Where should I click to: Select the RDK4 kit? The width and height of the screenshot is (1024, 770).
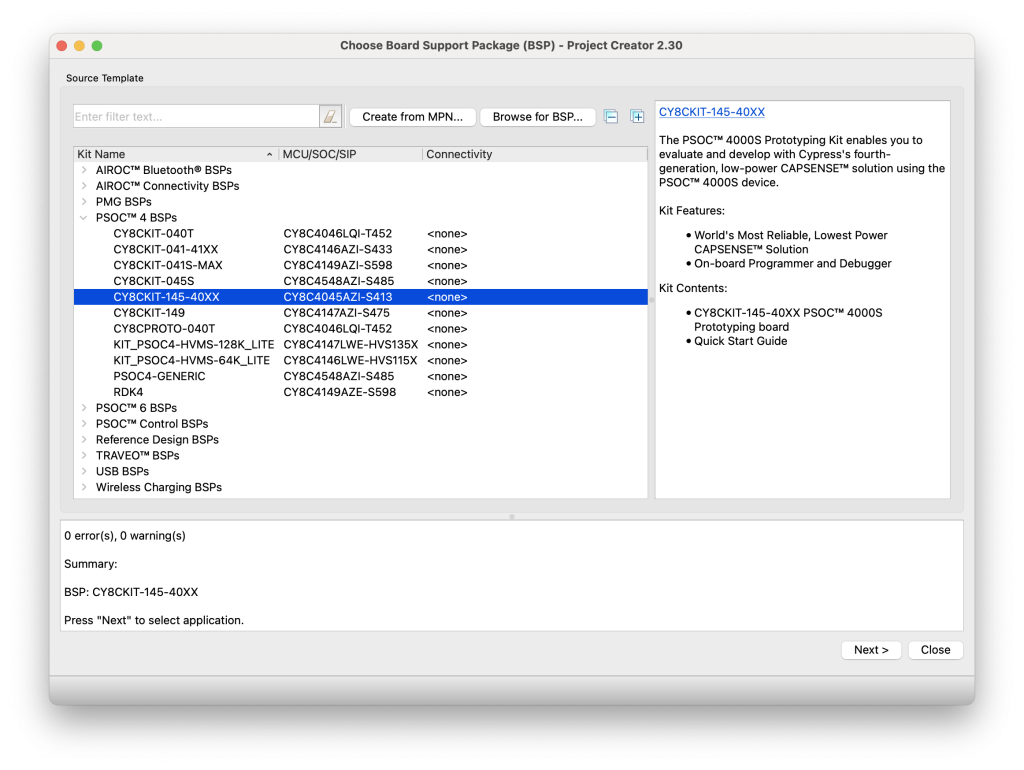tap(128, 393)
